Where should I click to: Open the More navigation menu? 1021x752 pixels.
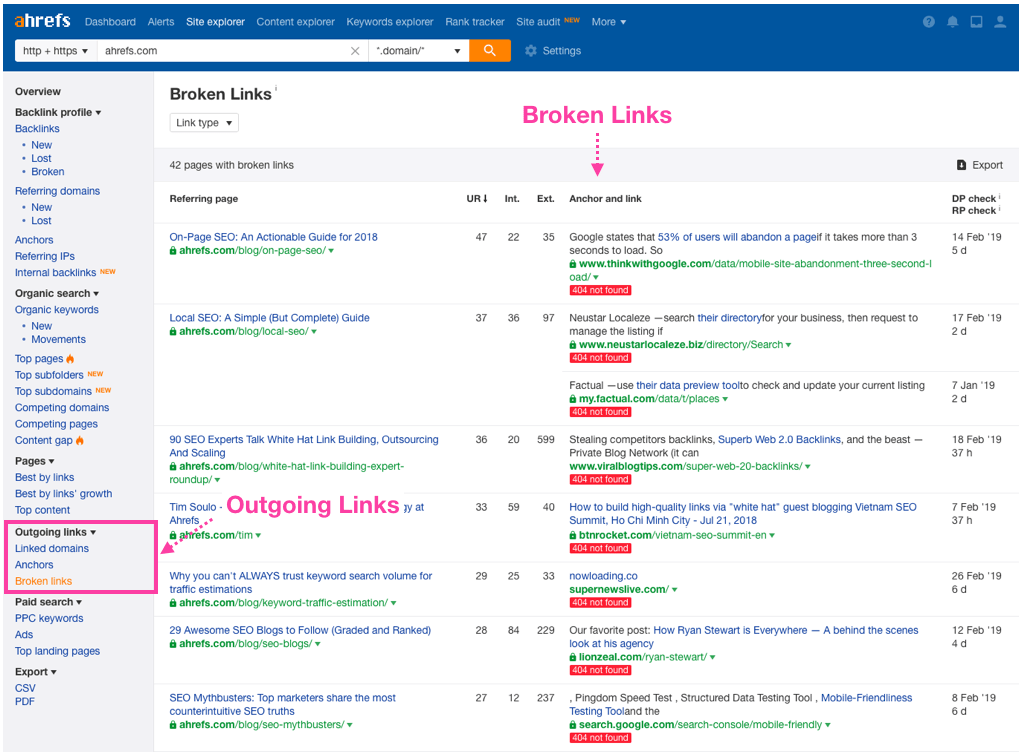(608, 21)
